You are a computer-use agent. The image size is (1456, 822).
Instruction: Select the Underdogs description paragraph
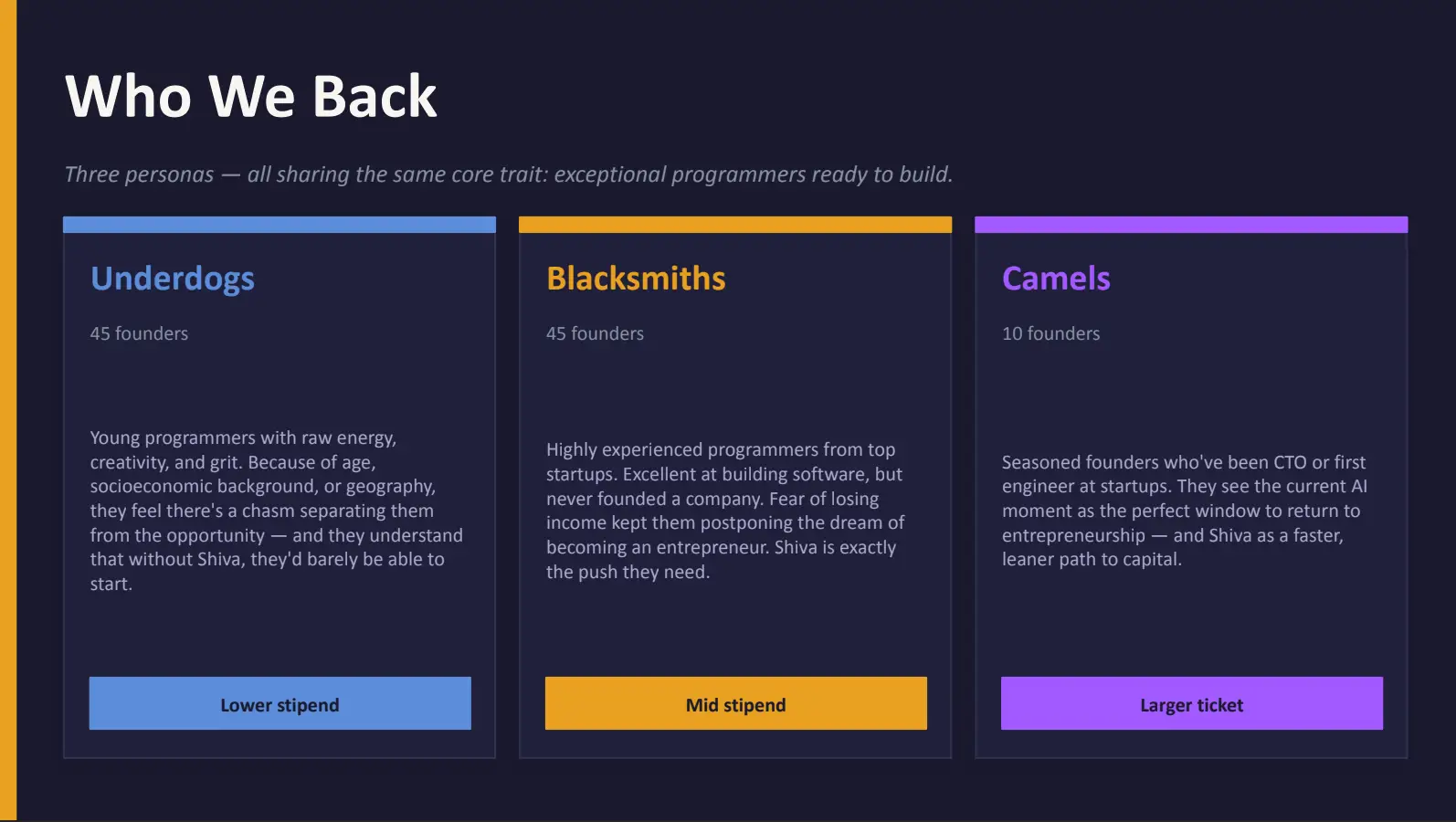[276, 511]
